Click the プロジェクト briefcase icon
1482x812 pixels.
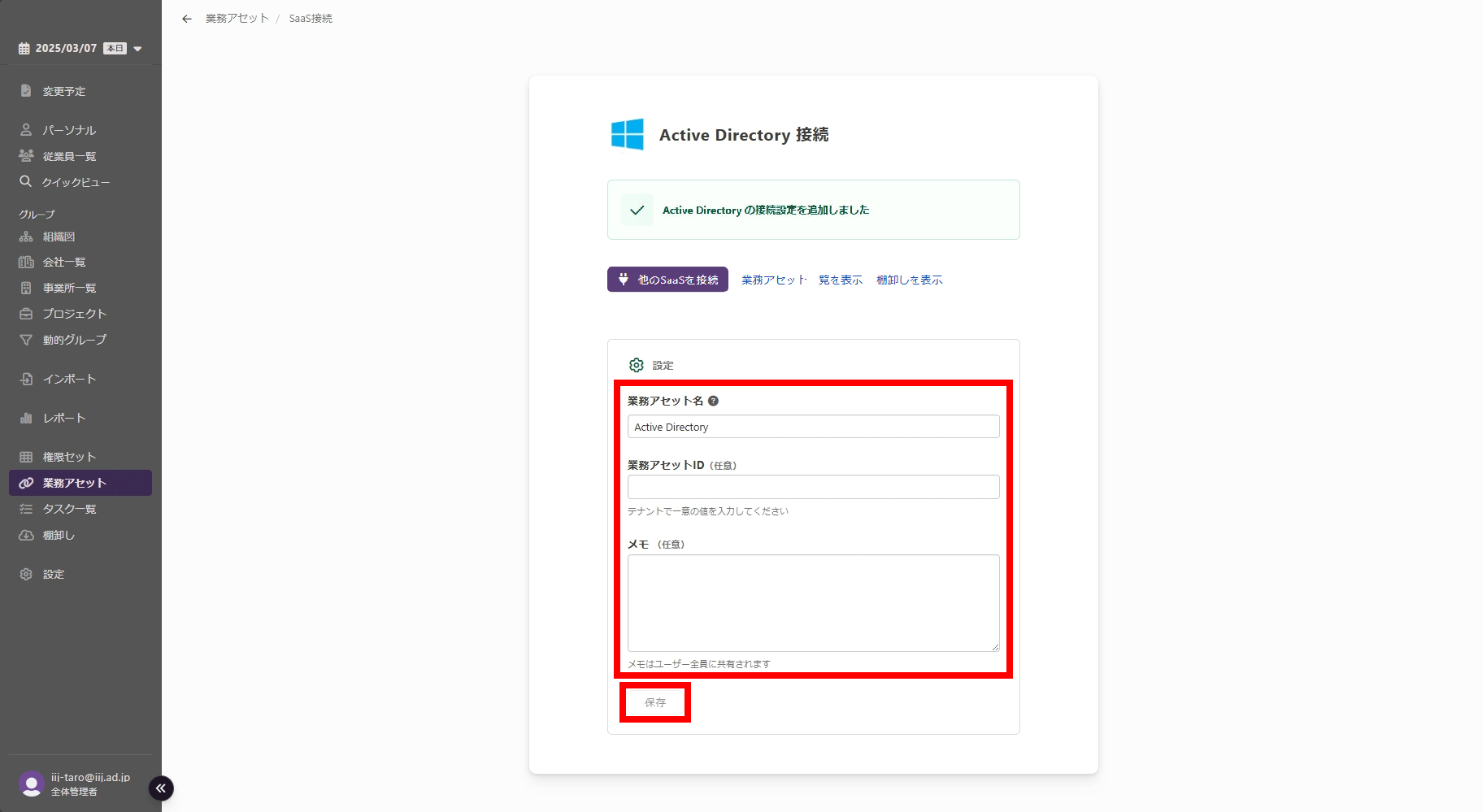click(26, 314)
